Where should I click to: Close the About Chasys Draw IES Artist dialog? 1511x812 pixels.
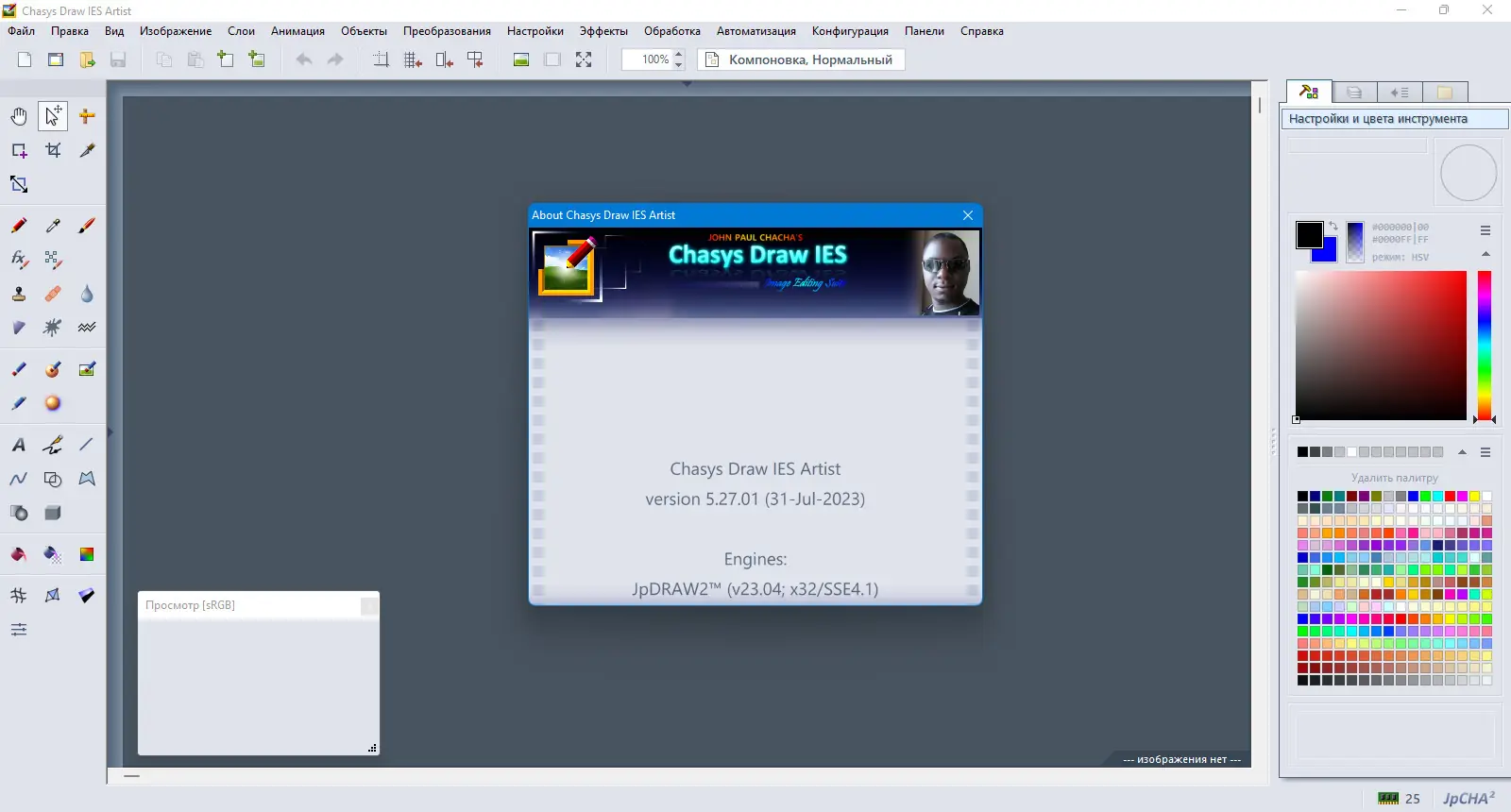968,215
